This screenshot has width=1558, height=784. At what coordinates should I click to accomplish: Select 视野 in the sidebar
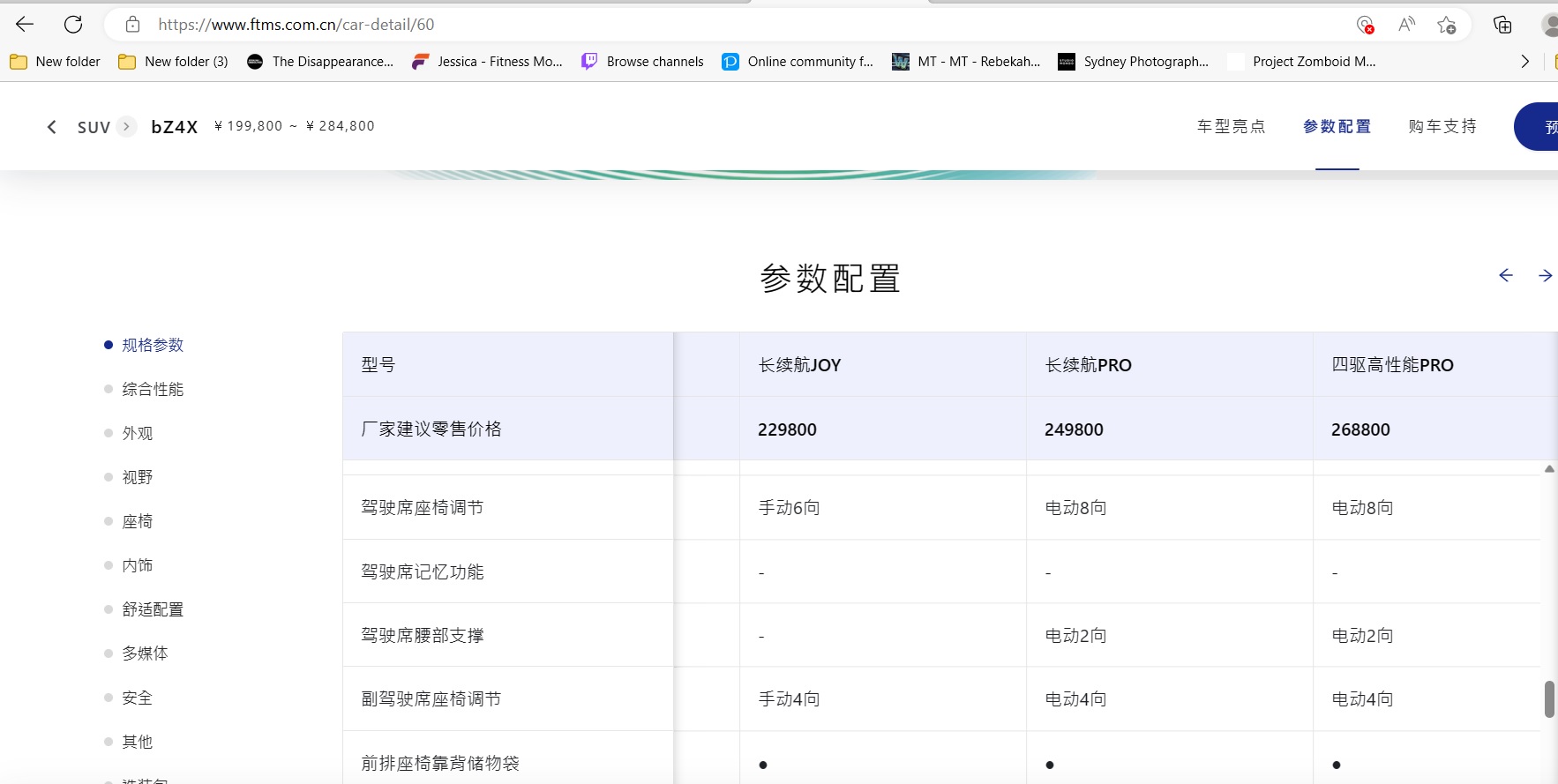[x=138, y=477]
